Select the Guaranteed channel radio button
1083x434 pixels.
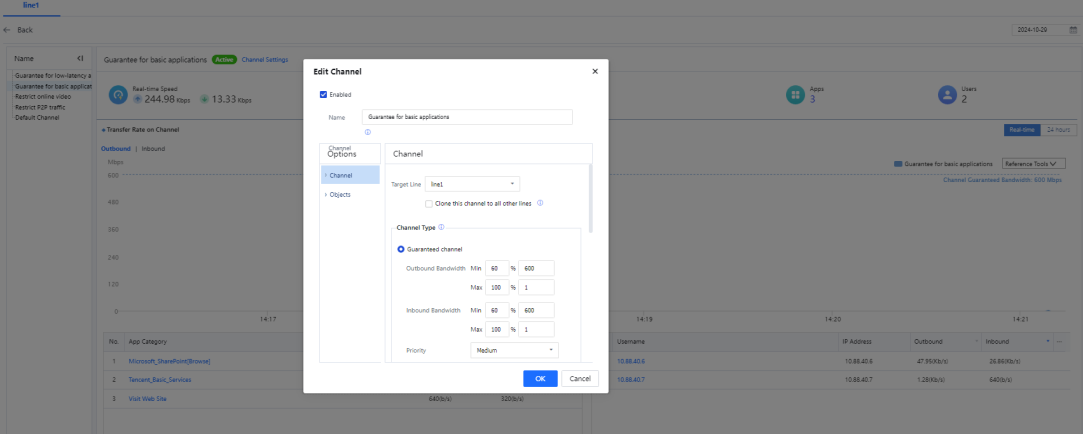coord(401,249)
